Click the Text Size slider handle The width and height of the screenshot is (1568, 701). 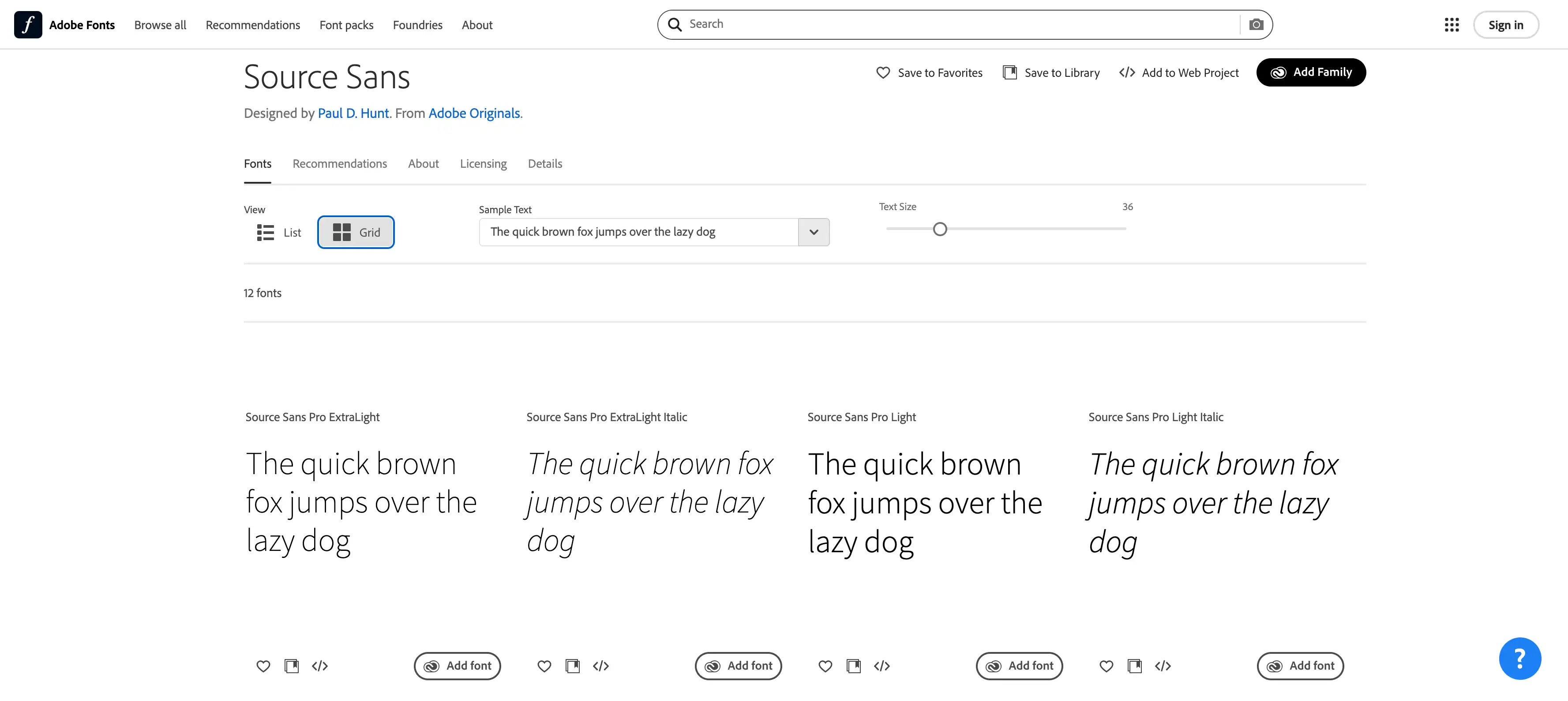tap(940, 229)
